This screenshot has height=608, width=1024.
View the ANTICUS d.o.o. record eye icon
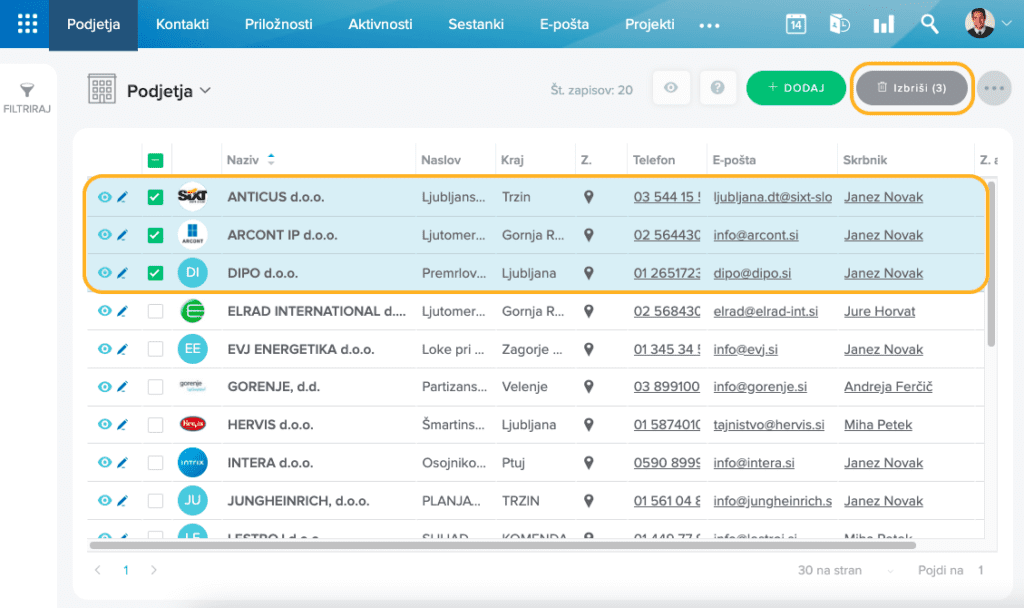[104, 197]
